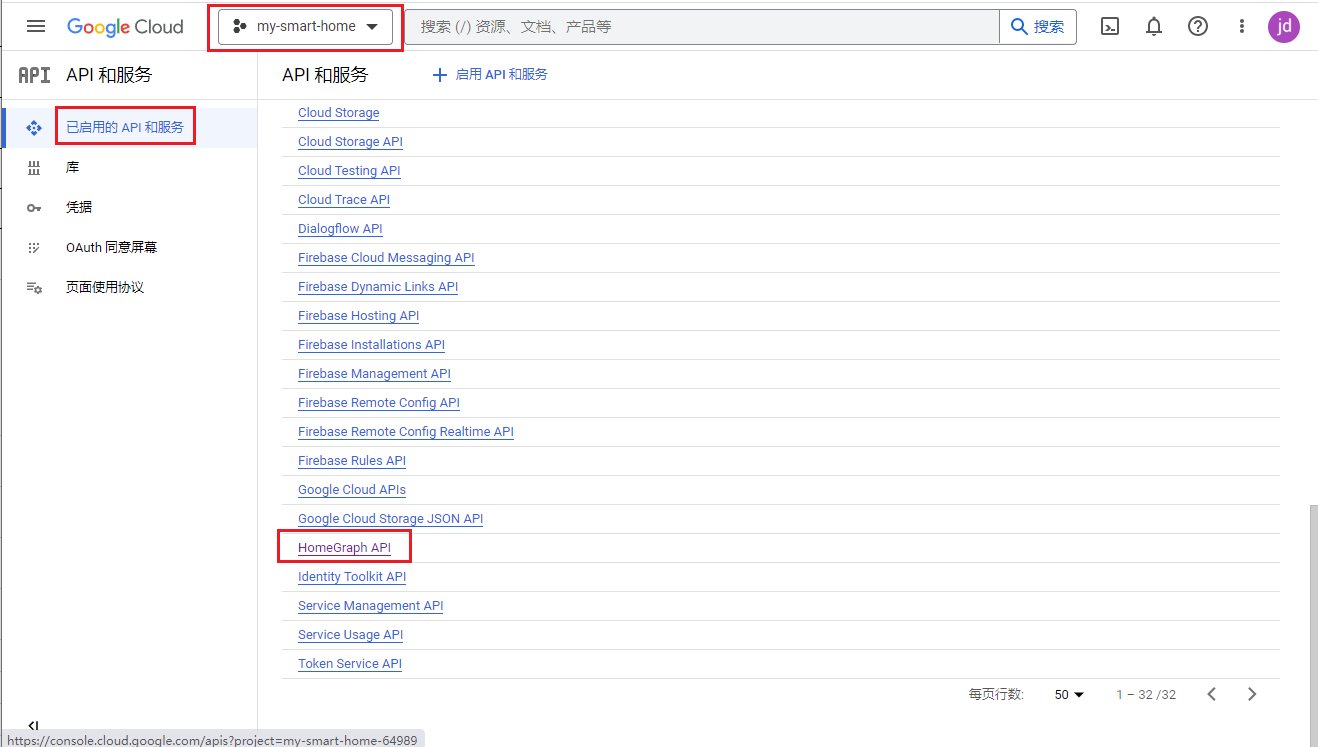This screenshot has width=1318, height=747.
Task: Open Dialogflow API link
Action: point(340,229)
